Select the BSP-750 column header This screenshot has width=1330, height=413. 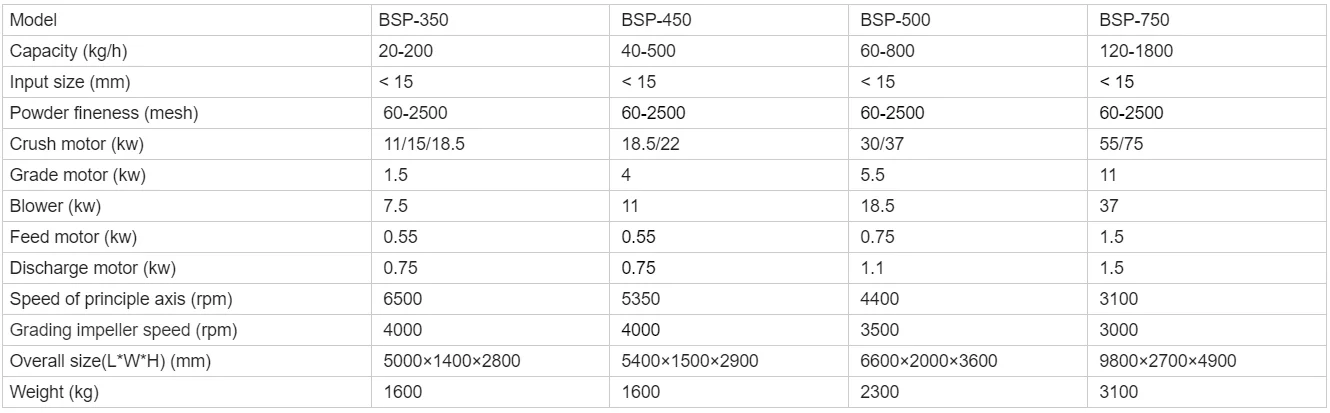(1127, 19)
